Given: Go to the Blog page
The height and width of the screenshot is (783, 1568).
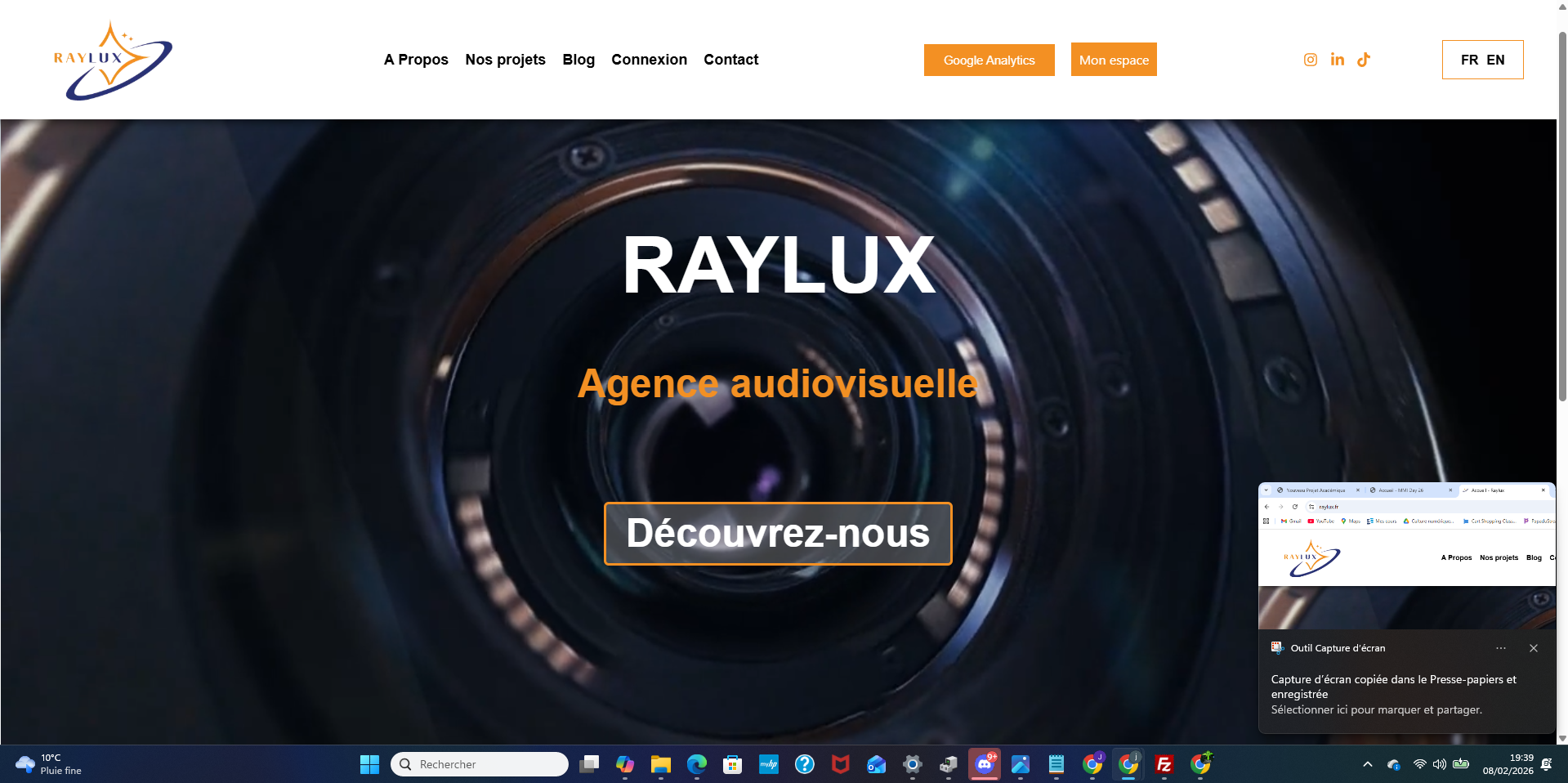Looking at the screenshot, I should tap(579, 60).
